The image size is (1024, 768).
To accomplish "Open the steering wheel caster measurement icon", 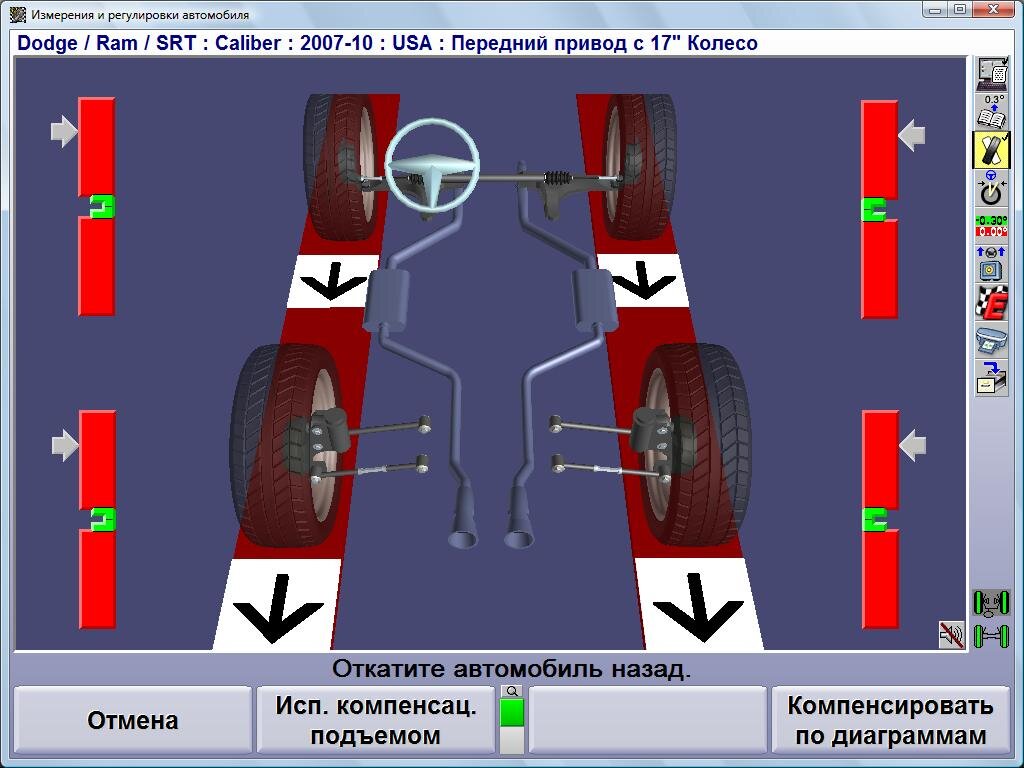I will 991,187.
